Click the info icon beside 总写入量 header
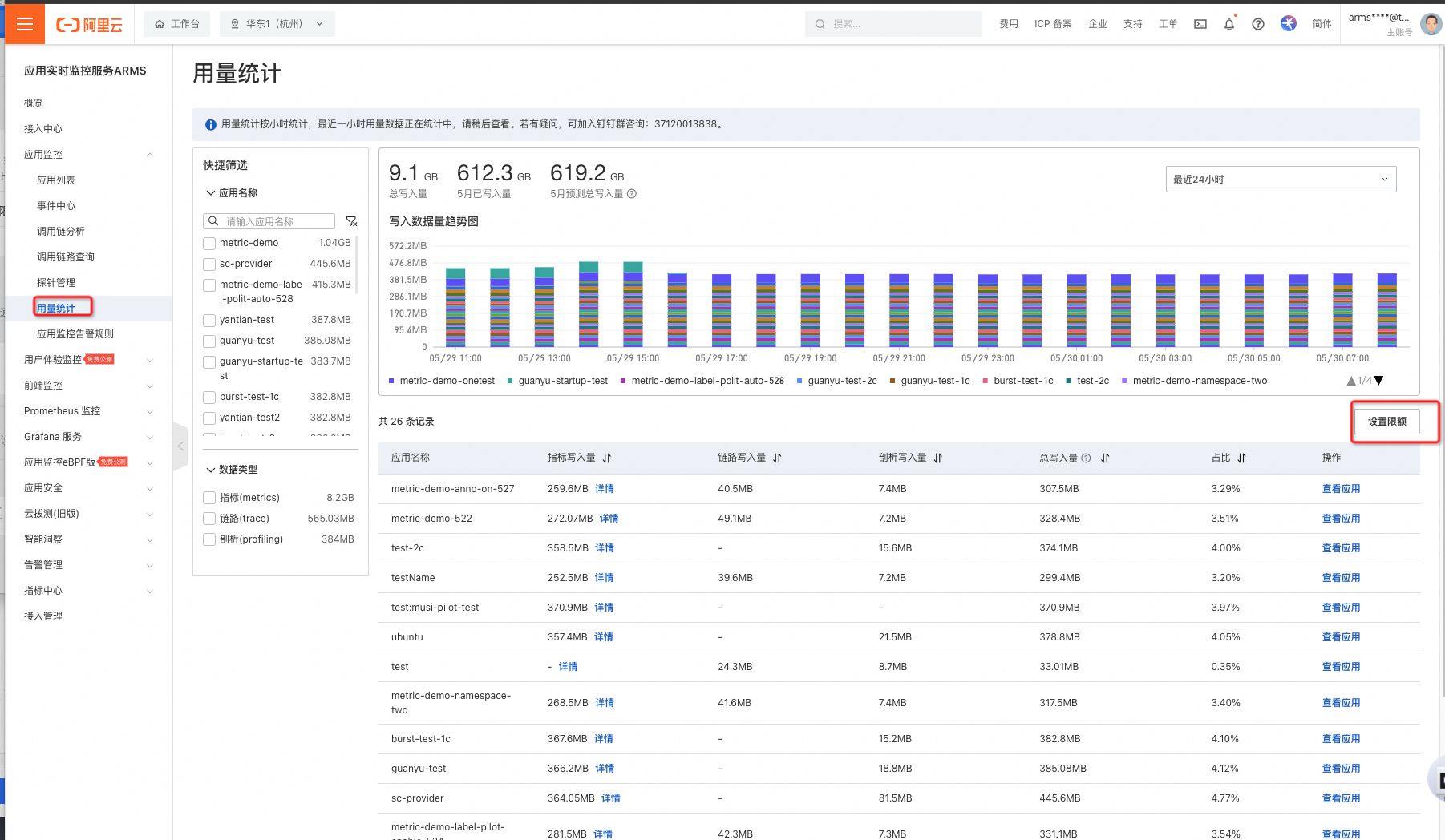 coord(1086,458)
